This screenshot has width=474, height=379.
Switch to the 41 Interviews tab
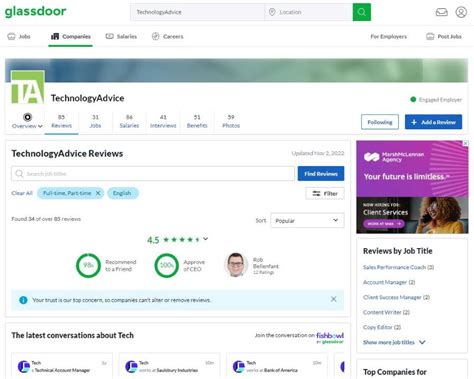pos(163,121)
